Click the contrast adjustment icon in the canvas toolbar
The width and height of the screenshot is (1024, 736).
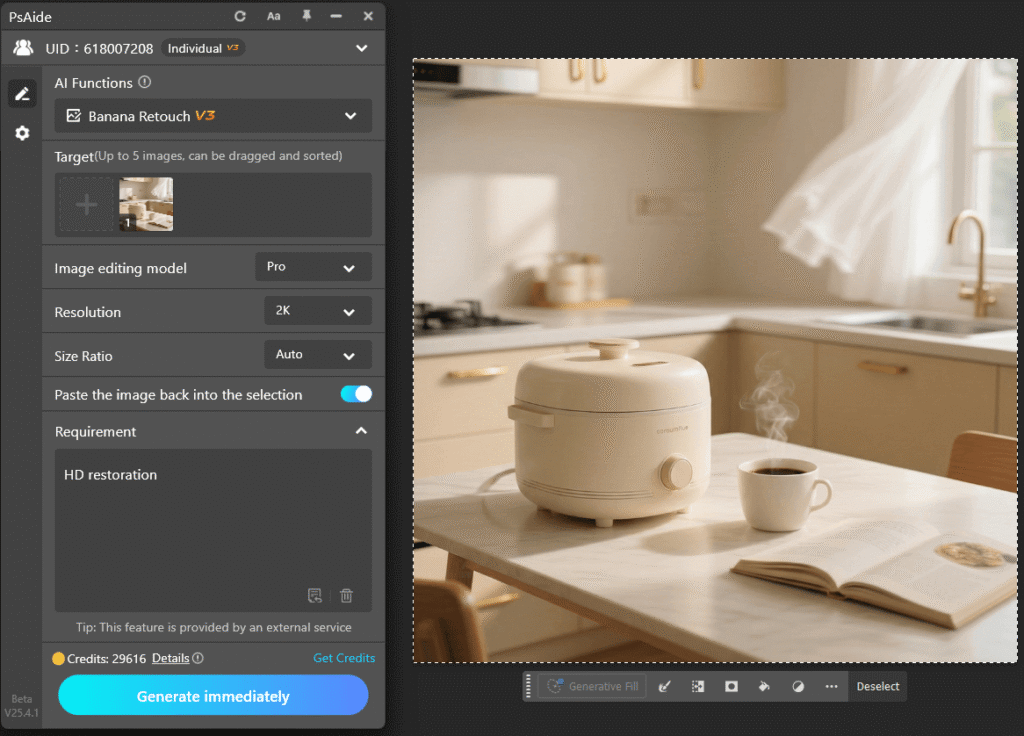[797, 686]
